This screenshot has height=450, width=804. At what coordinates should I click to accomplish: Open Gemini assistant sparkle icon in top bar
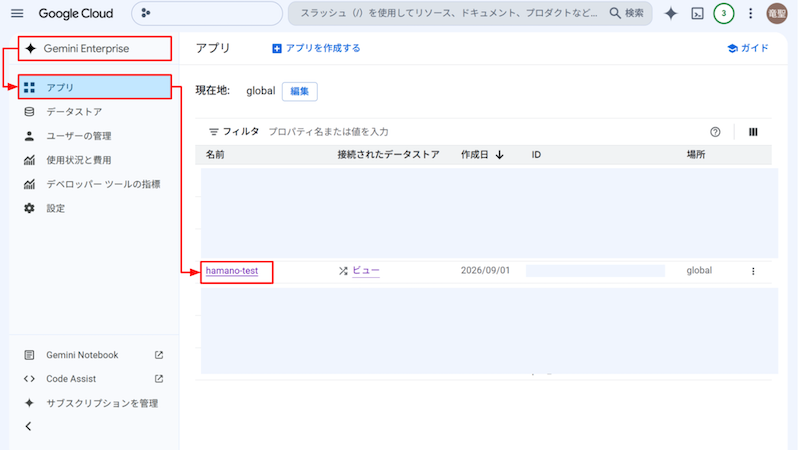pyautogui.click(x=671, y=13)
